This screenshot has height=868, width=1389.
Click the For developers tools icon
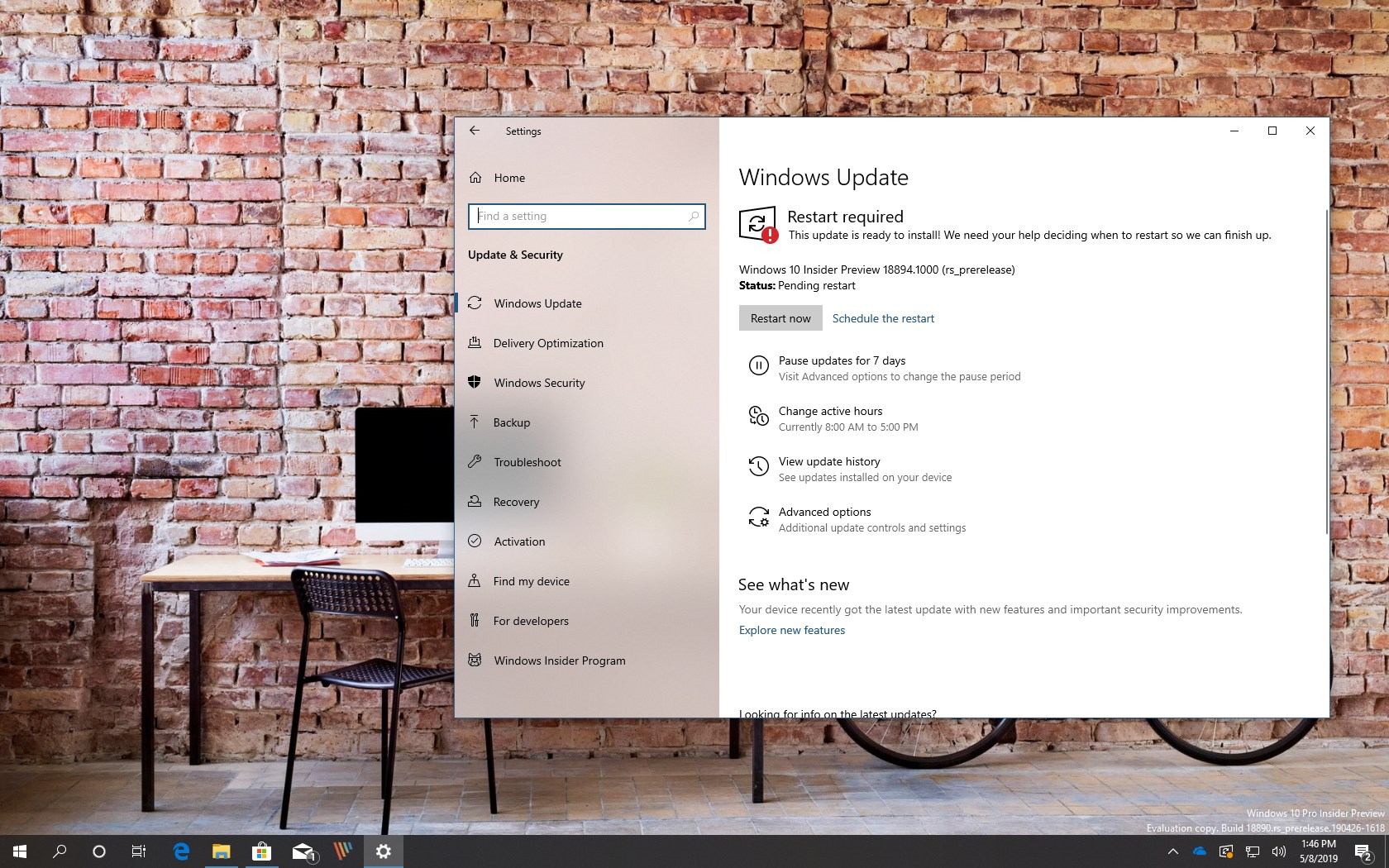475,620
